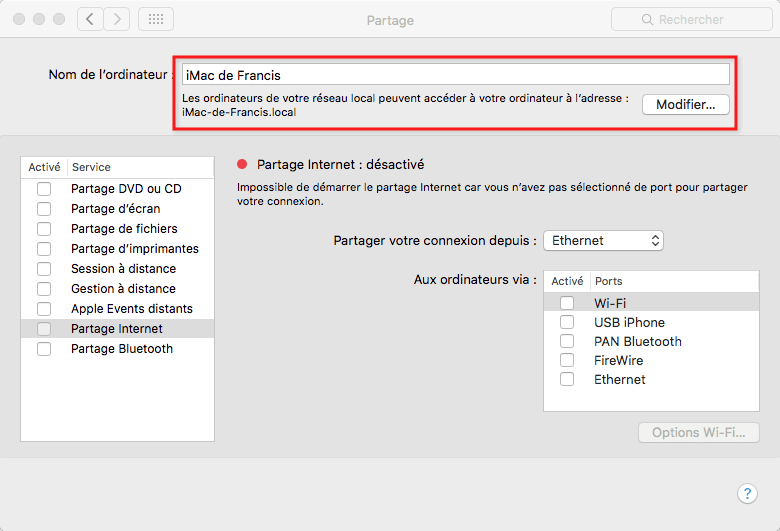Viewport: 780px width, 531px height.
Task: Enable Session à distance checkbox
Action: [44, 269]
